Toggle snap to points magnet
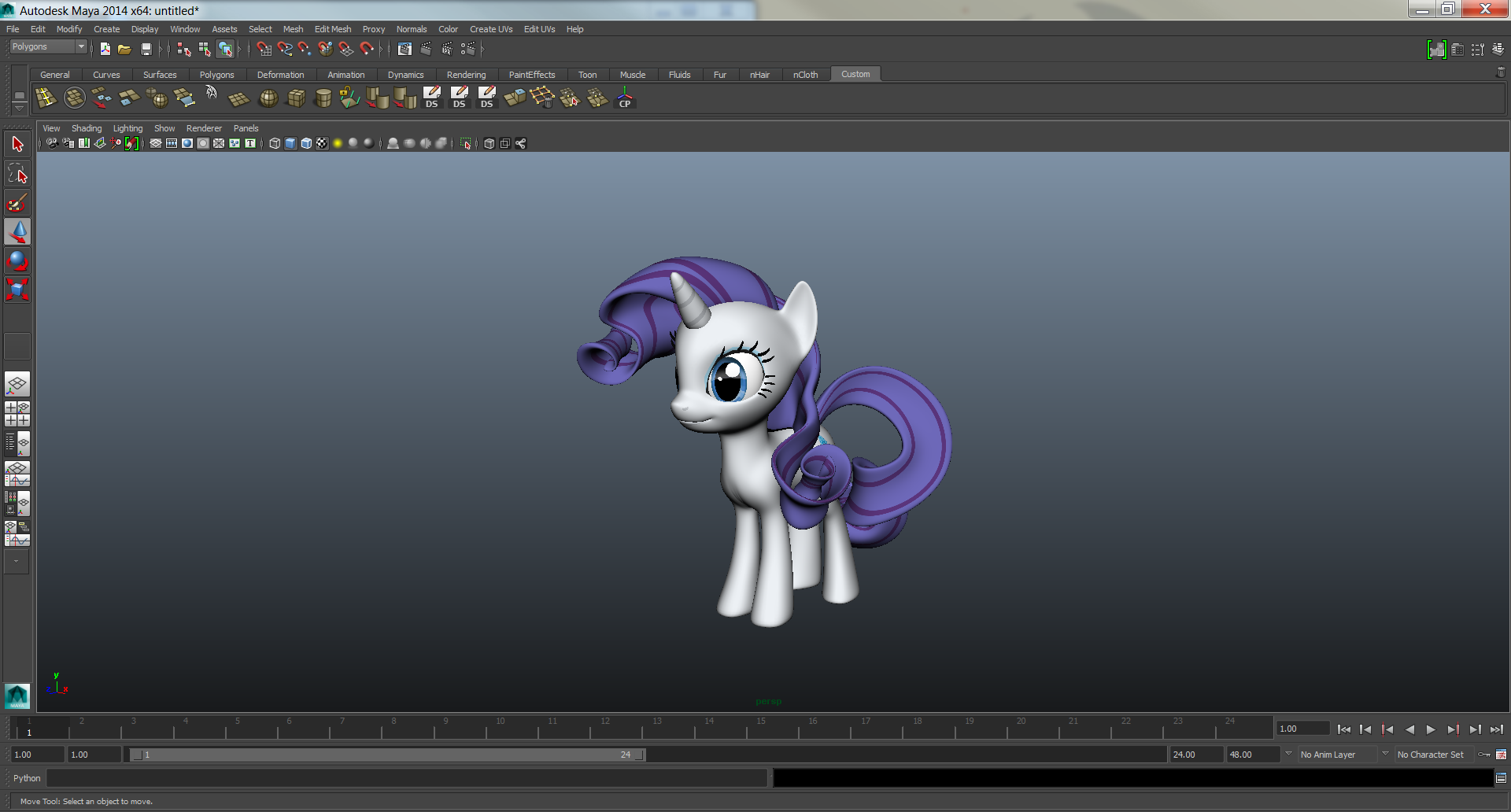 point(305,49)
